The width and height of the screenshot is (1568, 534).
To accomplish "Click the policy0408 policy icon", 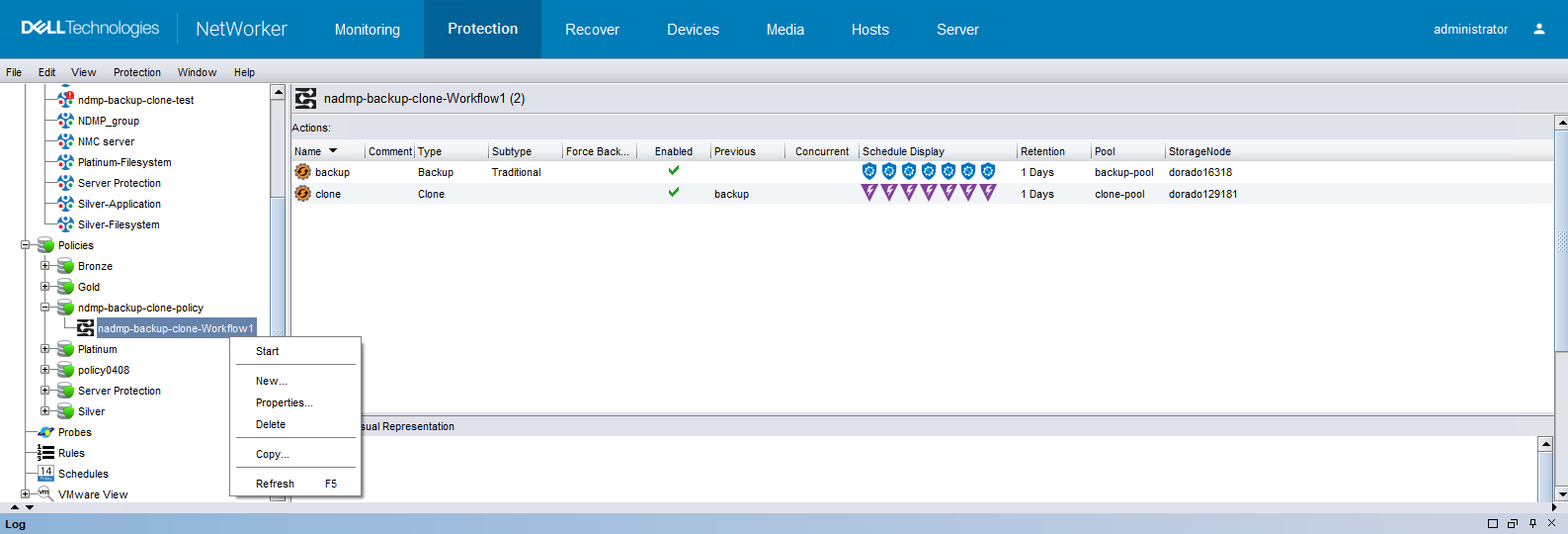I will [65, 369].
